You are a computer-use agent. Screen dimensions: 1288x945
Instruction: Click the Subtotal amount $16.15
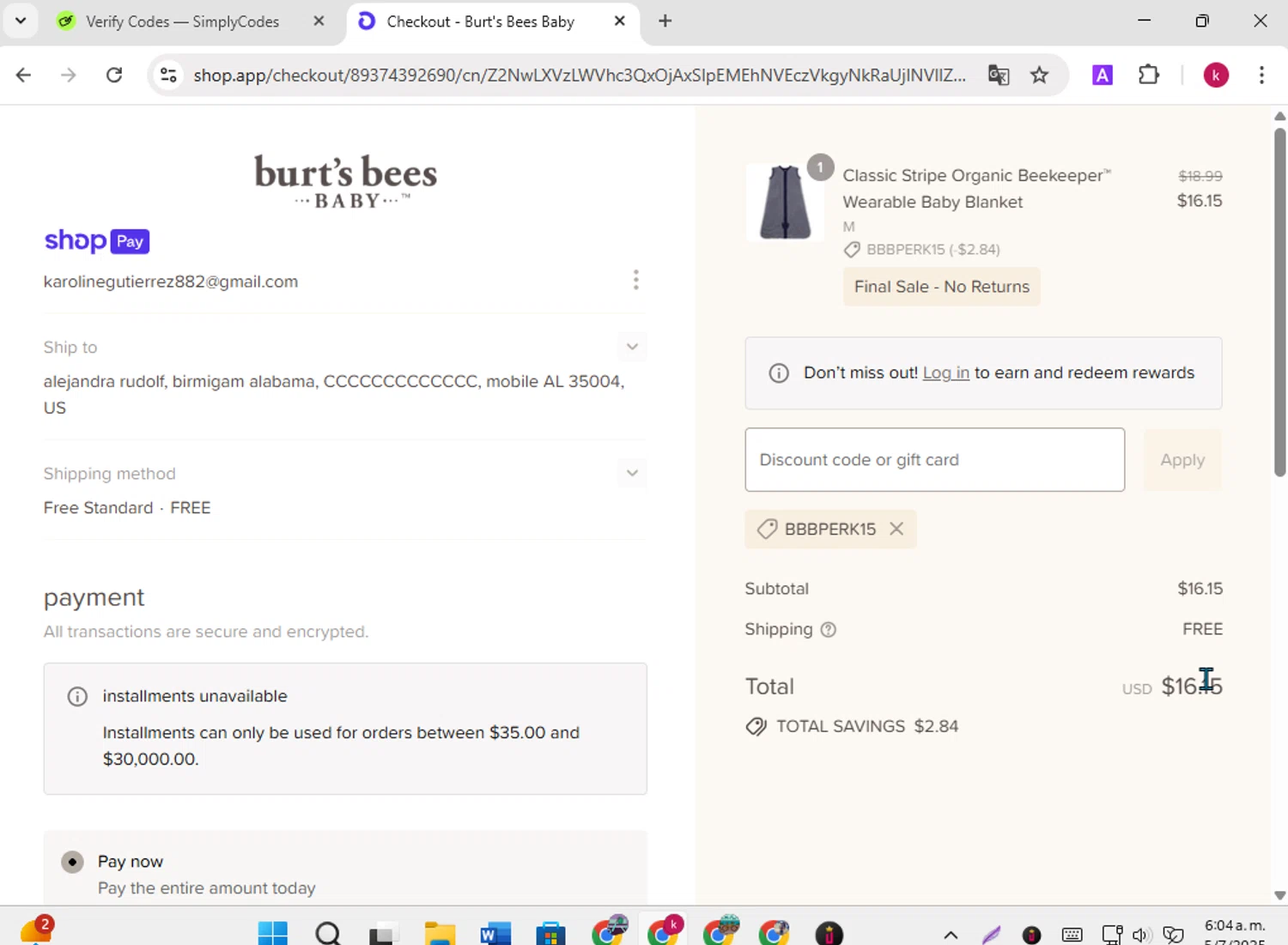tap(1200, 589)
